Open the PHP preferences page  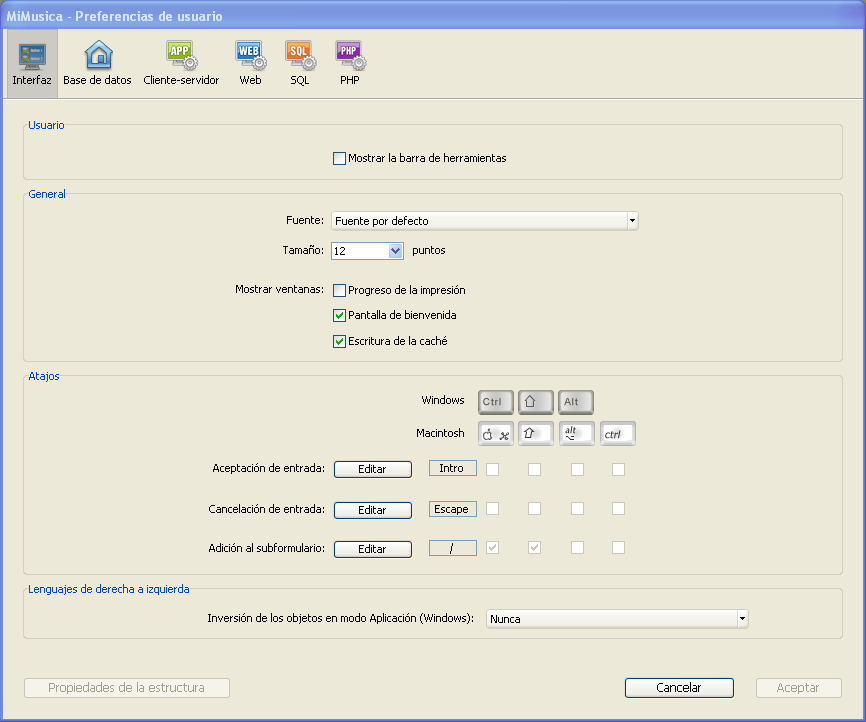coord(349,64)
